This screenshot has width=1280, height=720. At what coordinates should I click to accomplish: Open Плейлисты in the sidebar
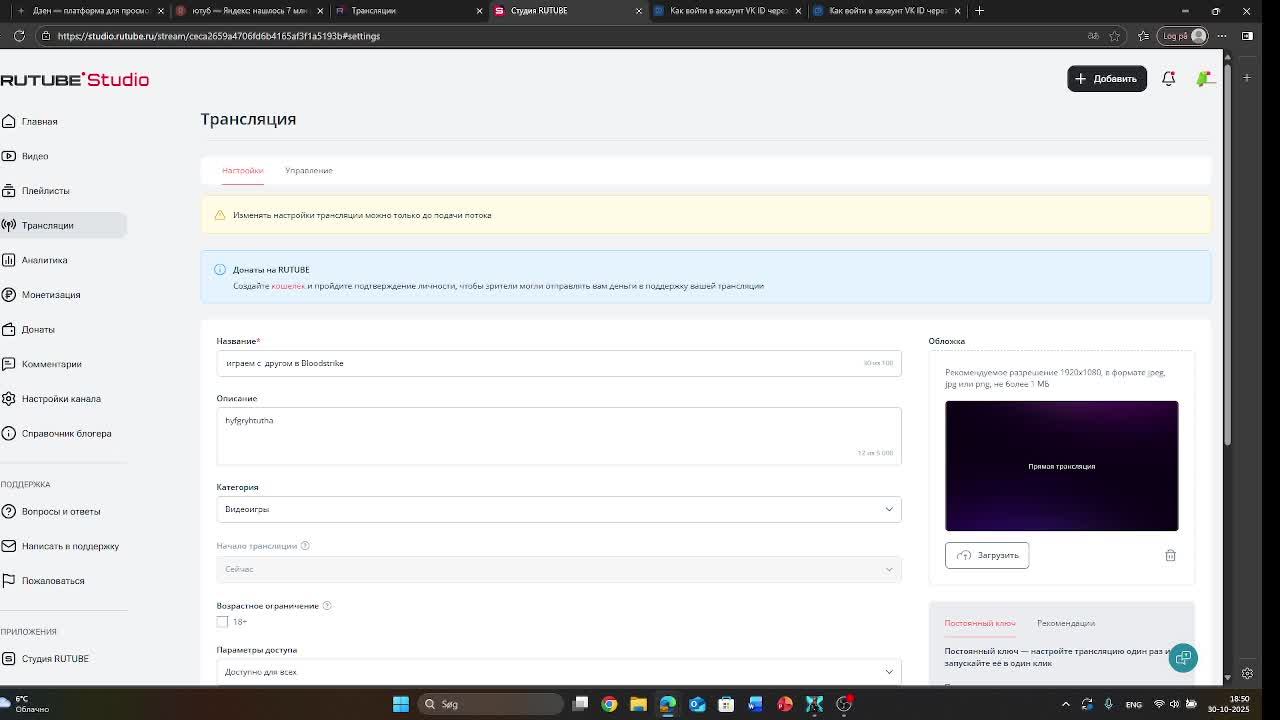46,191
